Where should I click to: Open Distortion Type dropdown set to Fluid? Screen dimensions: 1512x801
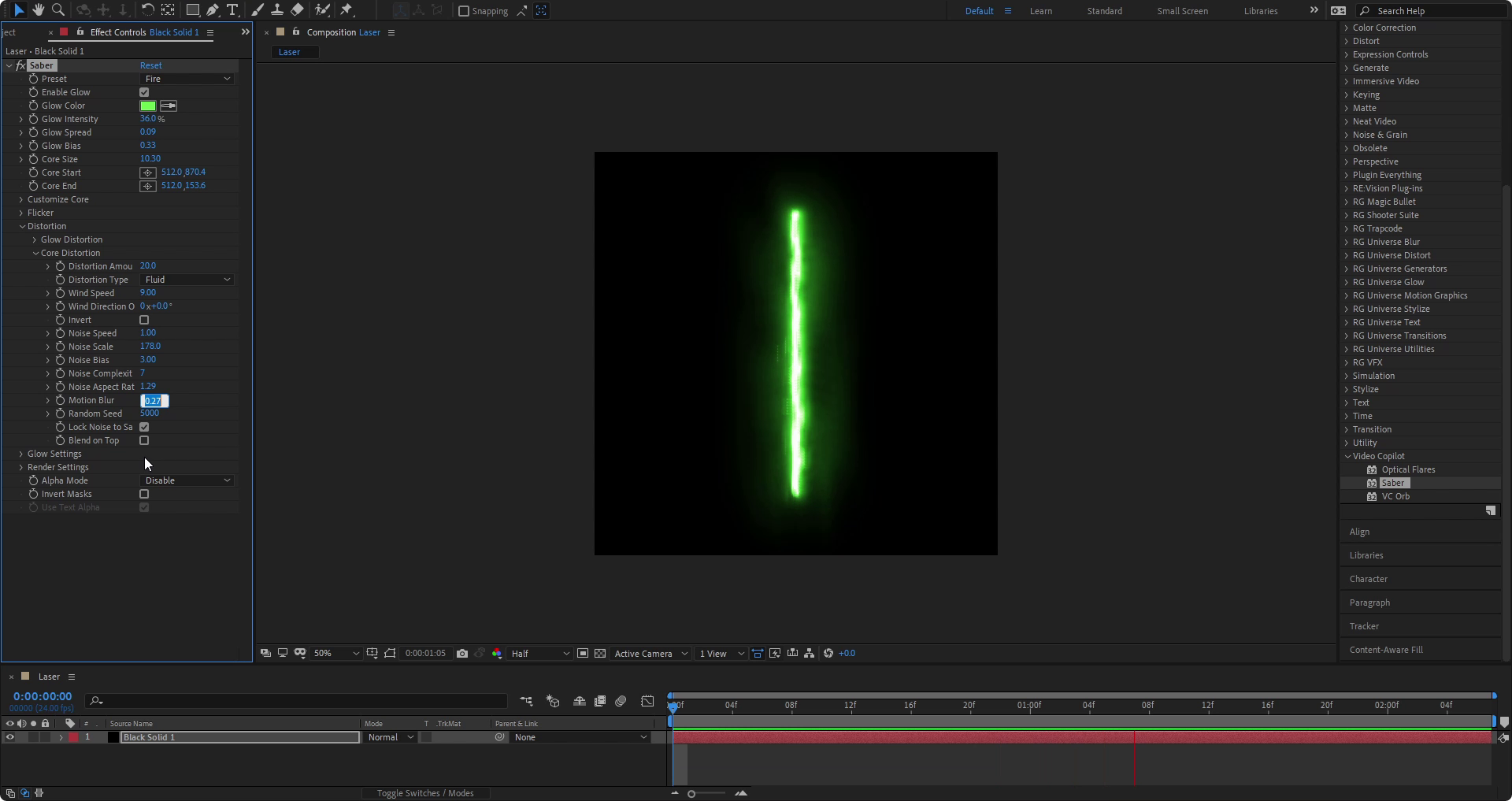point(187,280)
